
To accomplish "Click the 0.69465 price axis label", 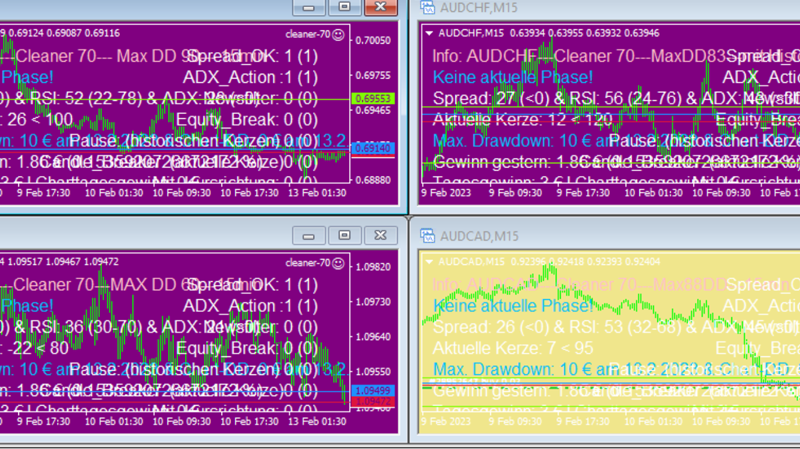I will point(373,110).
